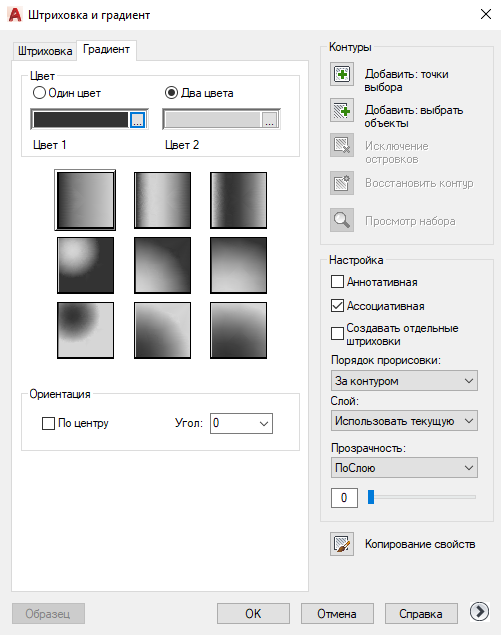Open Color 1 picker ellipsis button
Screen dimensions: 501x635
point(137,120)
